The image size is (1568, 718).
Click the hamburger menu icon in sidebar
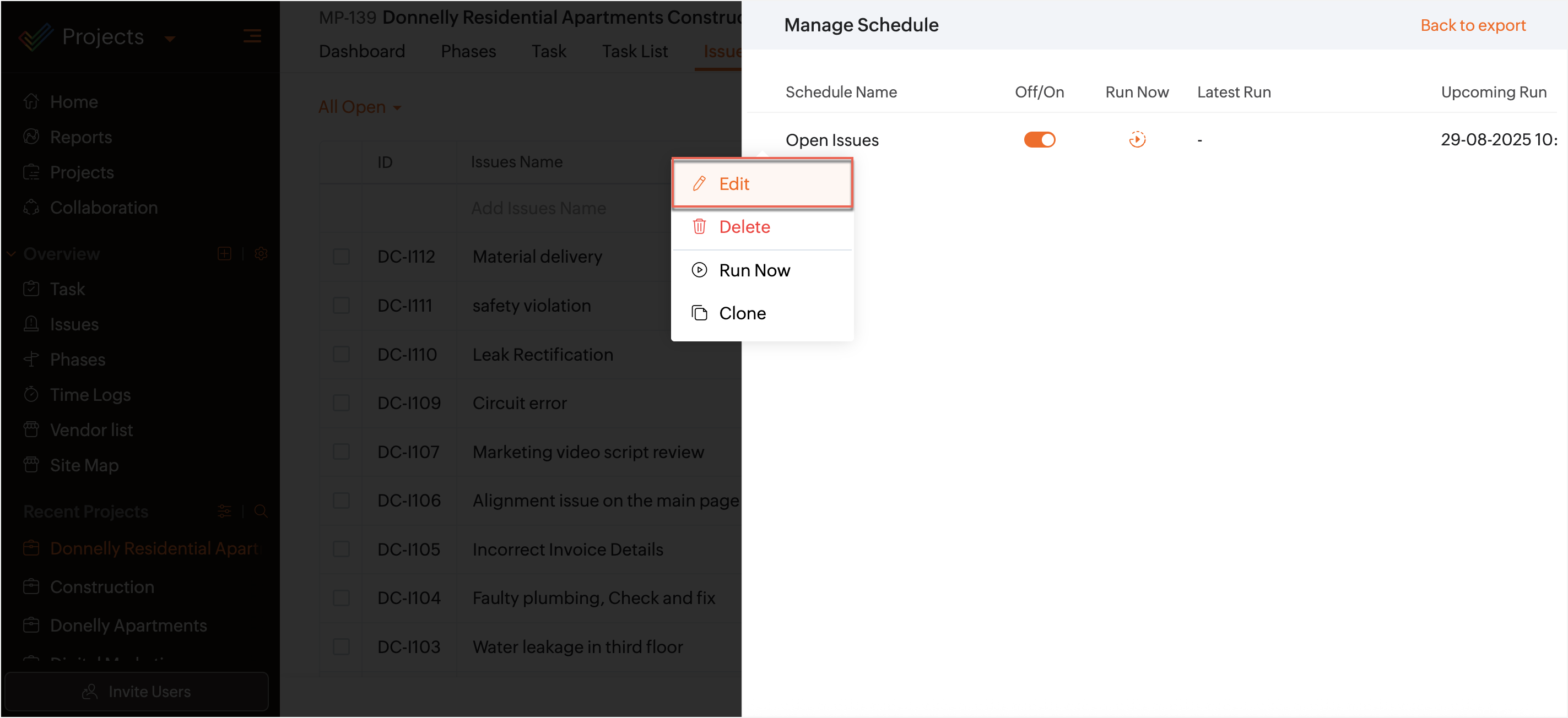tap(252, 36)
